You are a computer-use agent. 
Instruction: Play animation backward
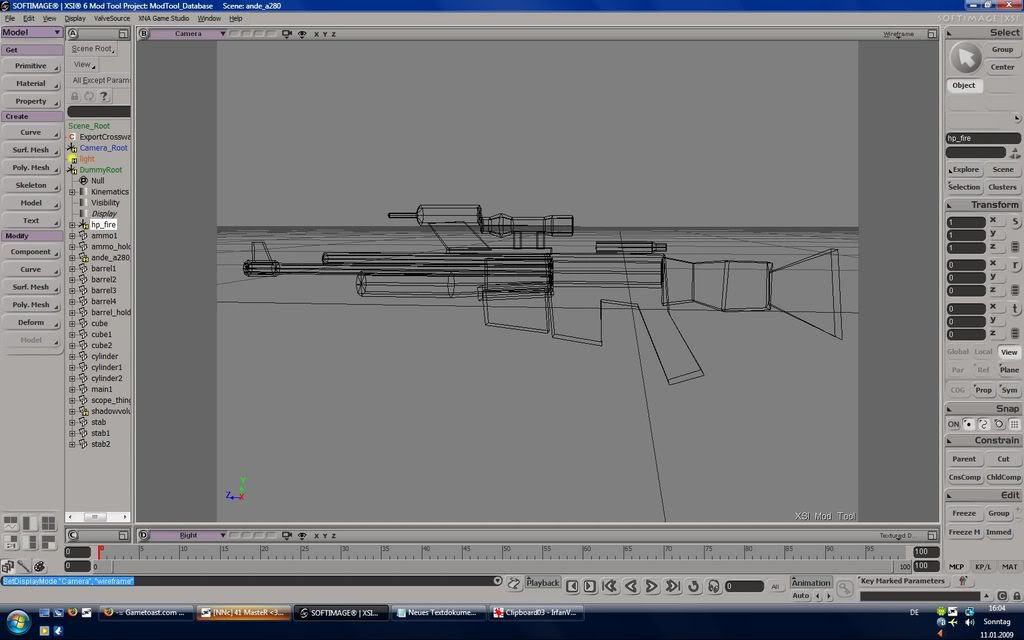(631, 586)
